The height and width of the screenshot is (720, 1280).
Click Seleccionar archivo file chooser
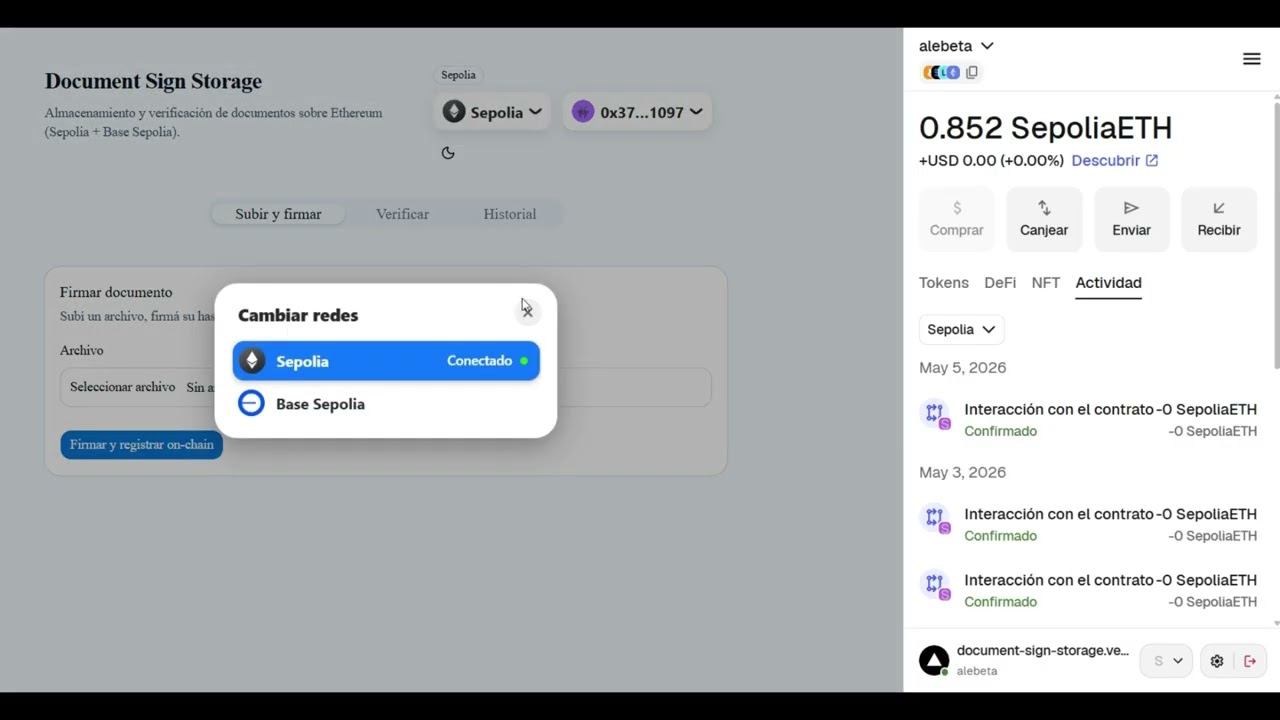pyautogui.click(x=122, y=387)
